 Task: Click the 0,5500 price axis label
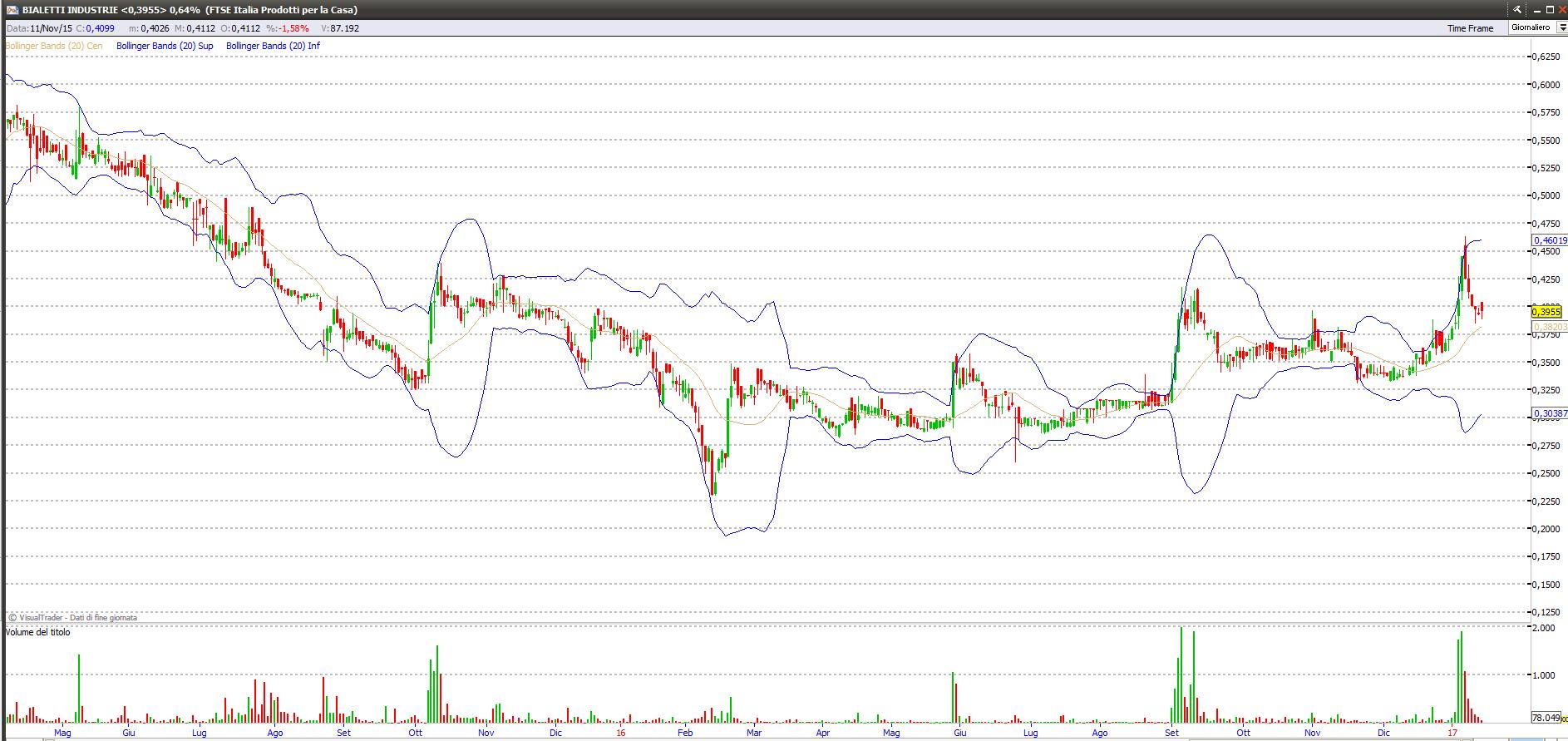(x=1546, y=140)
